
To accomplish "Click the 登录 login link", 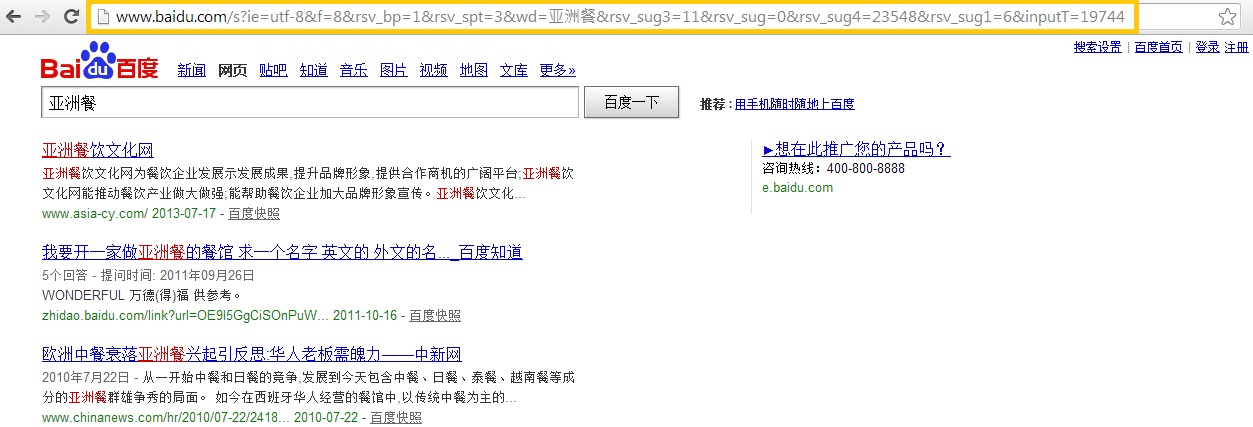I will coord(1207,47).
